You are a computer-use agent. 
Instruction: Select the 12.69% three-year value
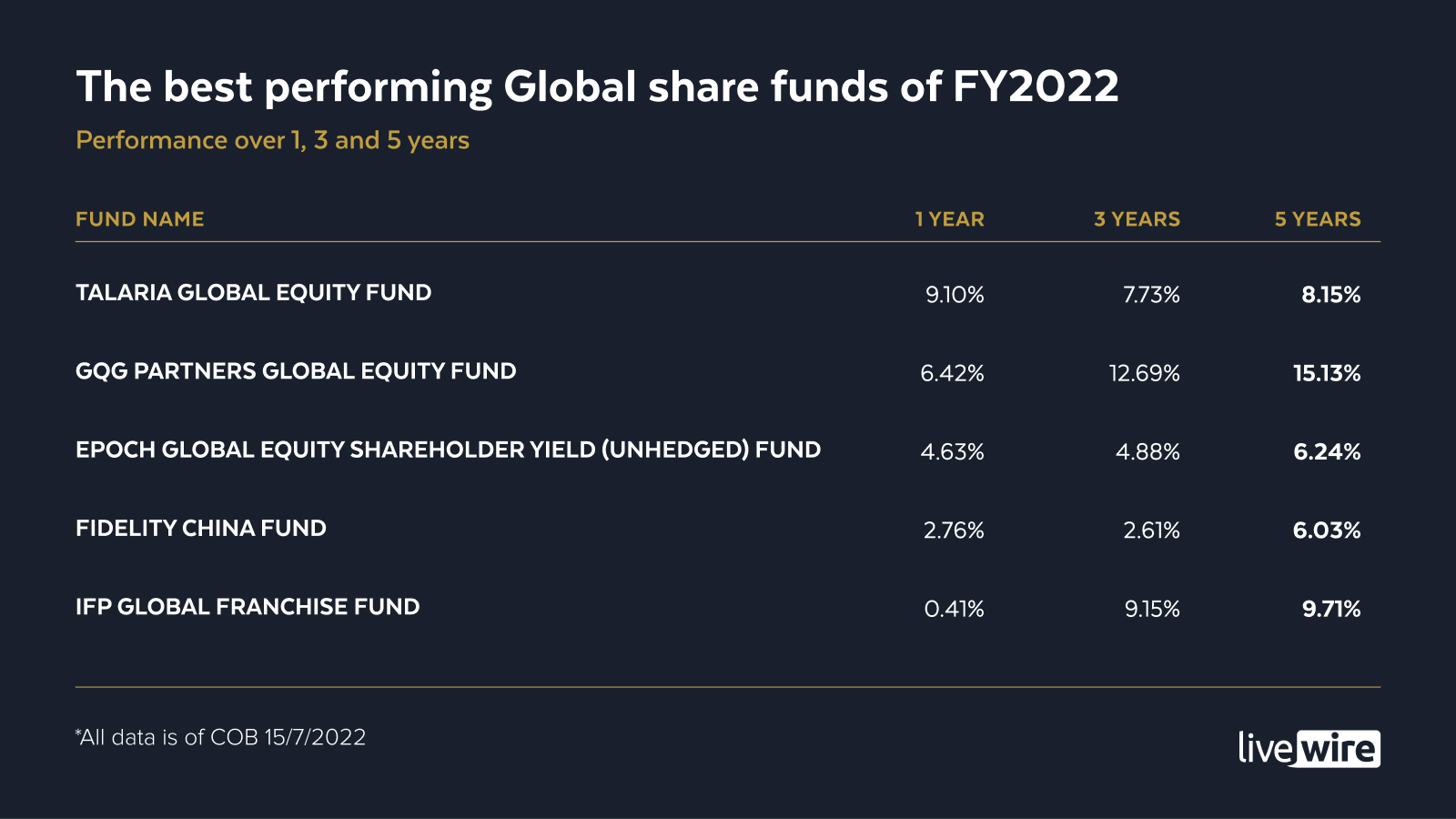(x=1144, y=373)
